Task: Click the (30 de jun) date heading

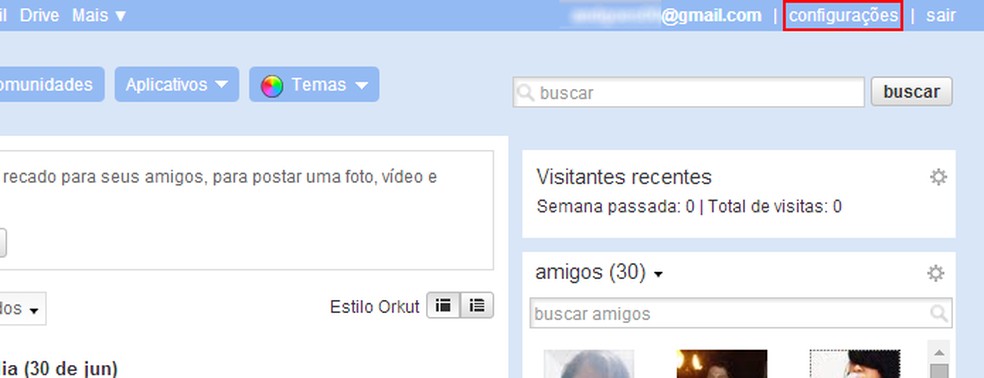Action: [70, 369]
